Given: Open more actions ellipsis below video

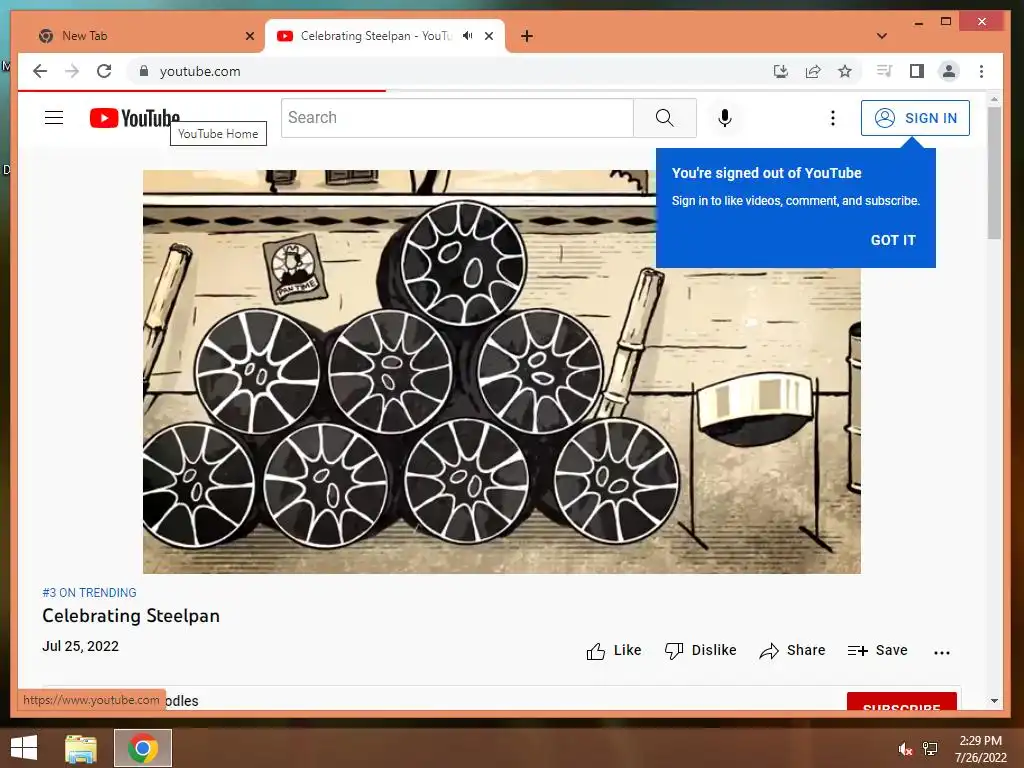Looking at the screenshot, I should click(942, 652).
